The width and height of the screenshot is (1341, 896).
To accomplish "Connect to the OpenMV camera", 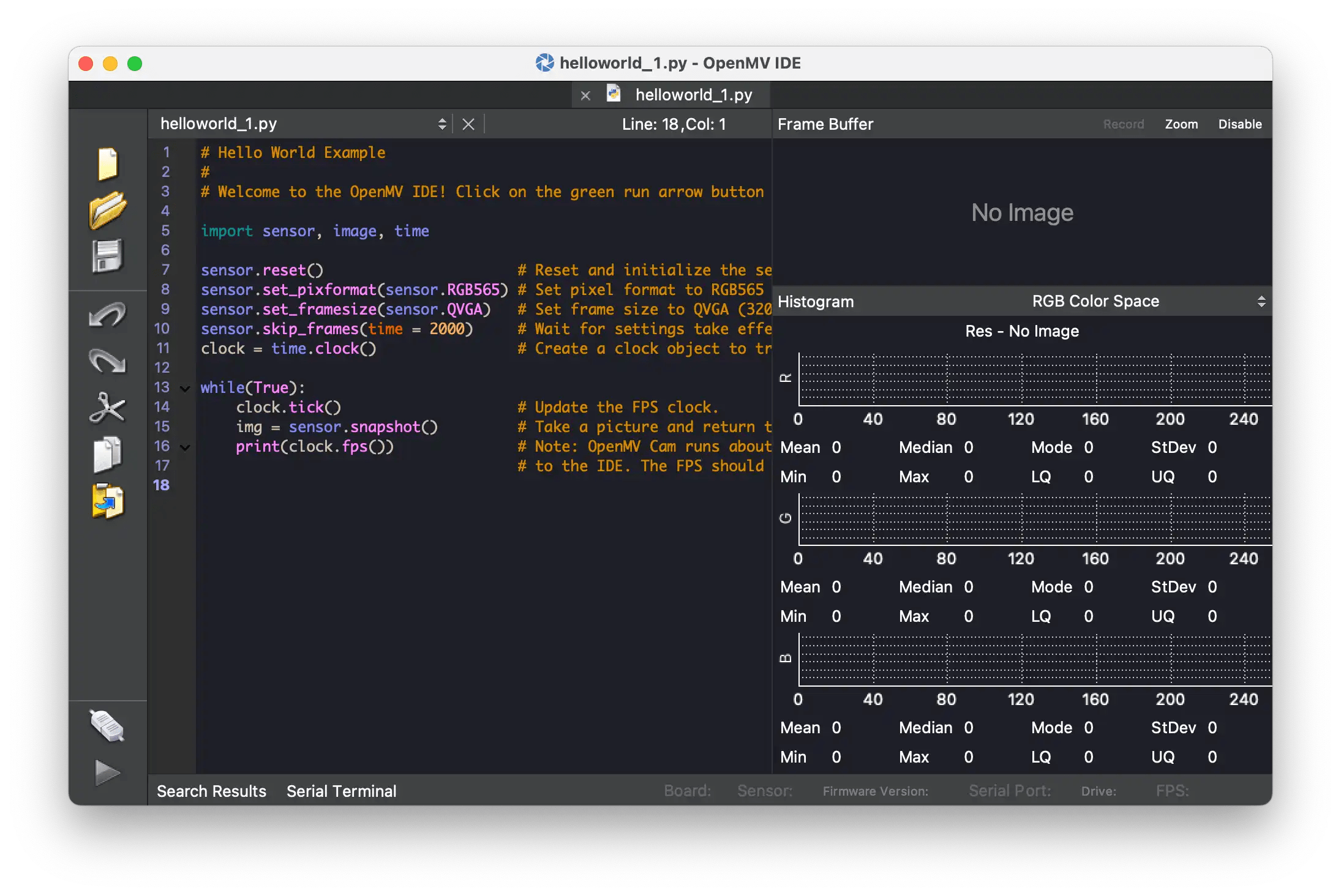I will point(107,726).
